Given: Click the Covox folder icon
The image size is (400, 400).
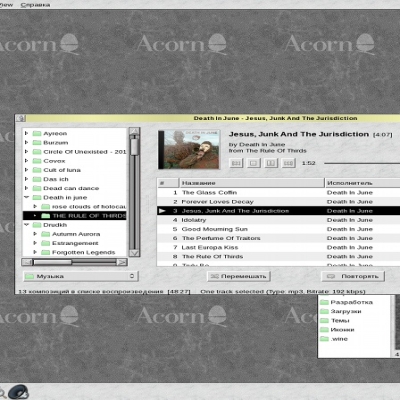Looking at the screenshot, I should point(37,161).
